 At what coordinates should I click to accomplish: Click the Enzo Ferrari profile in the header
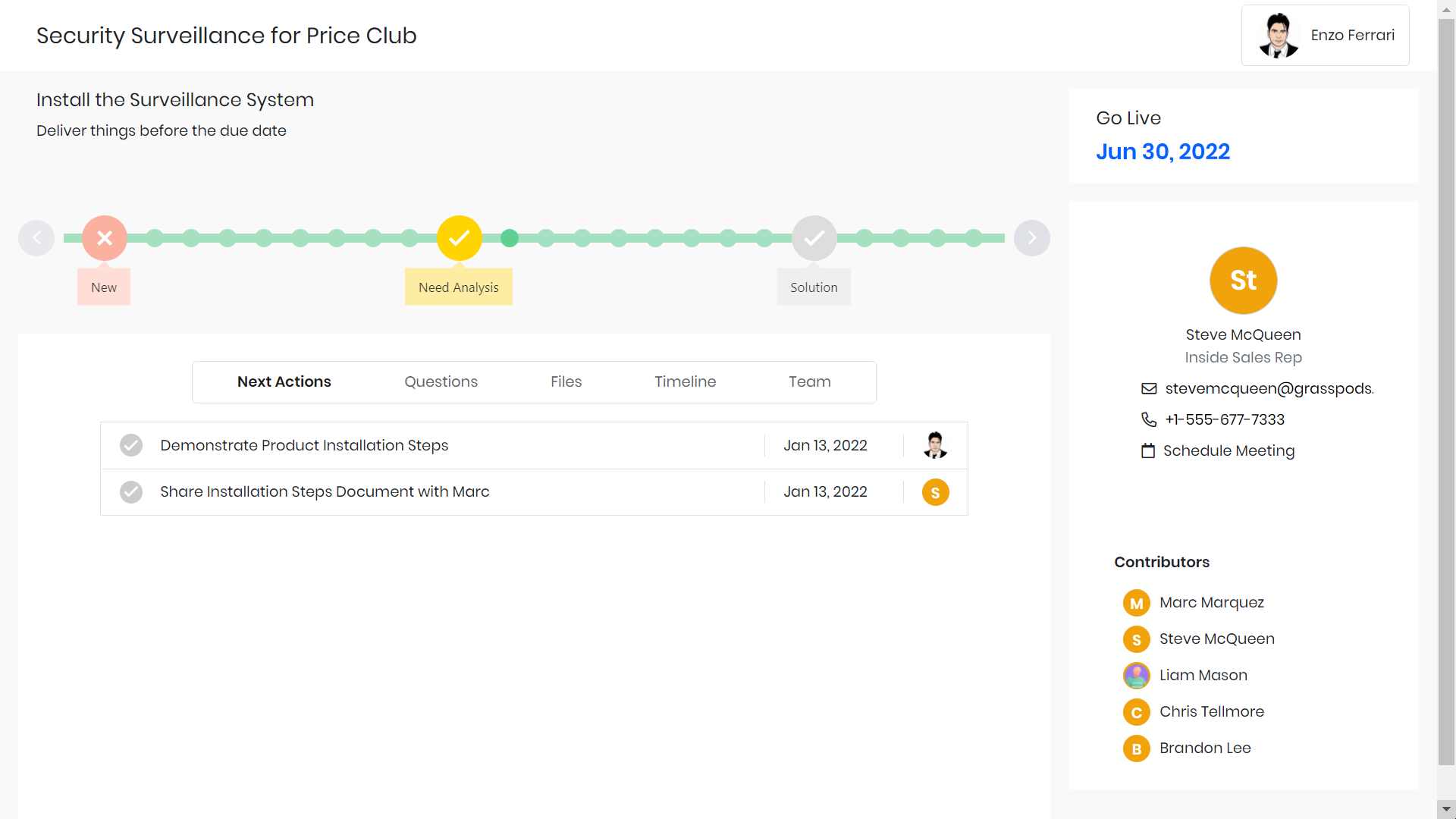click(x=1326, y=35)
